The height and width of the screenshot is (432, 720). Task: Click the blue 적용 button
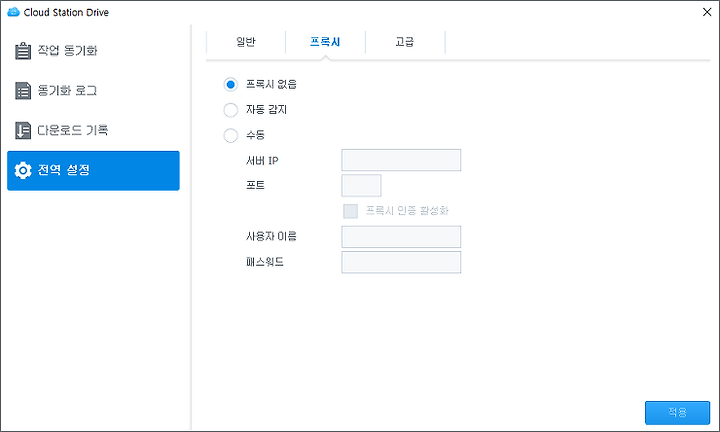(677, 413)
